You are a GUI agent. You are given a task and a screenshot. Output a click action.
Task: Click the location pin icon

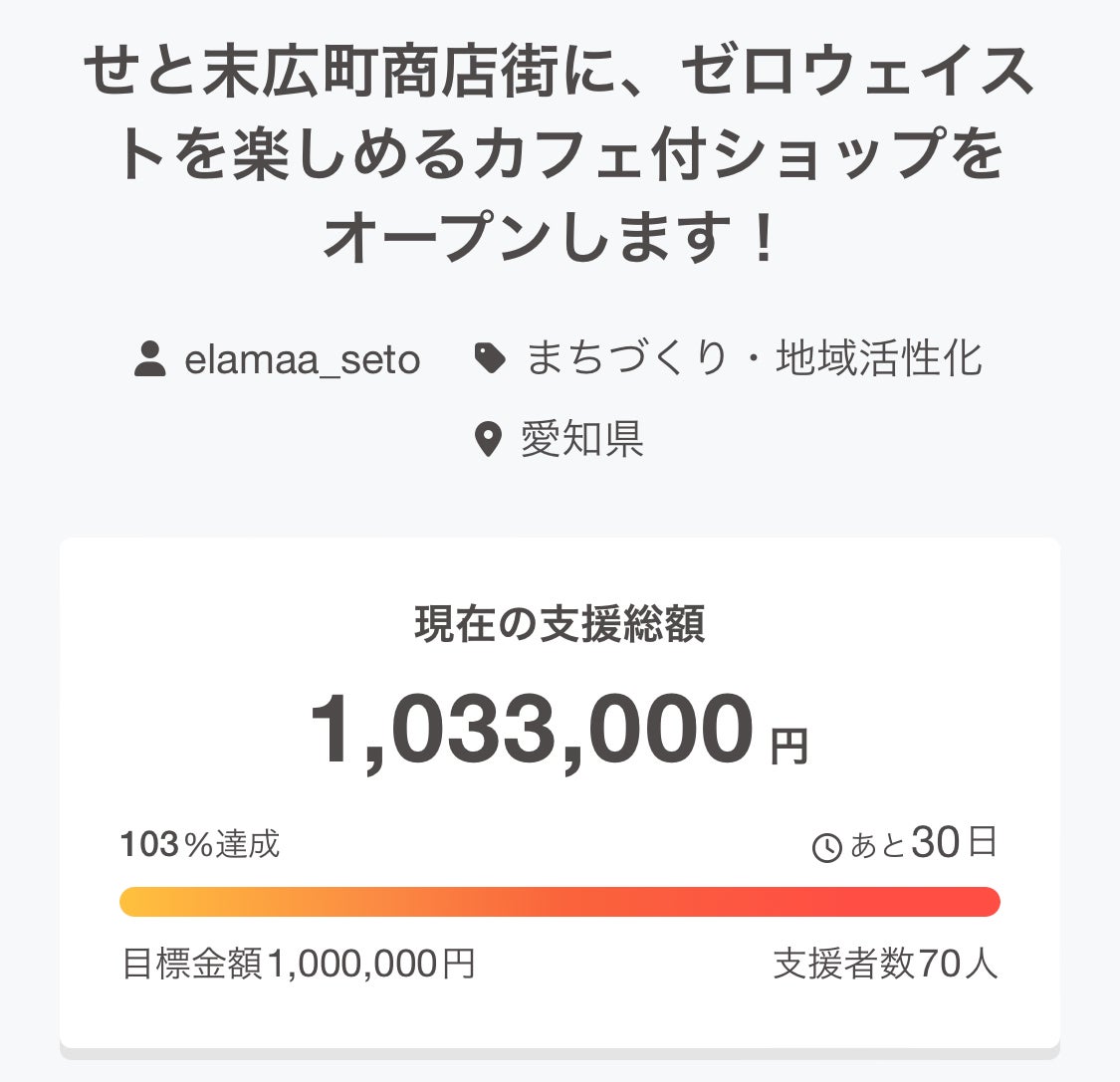coord(487,439)
